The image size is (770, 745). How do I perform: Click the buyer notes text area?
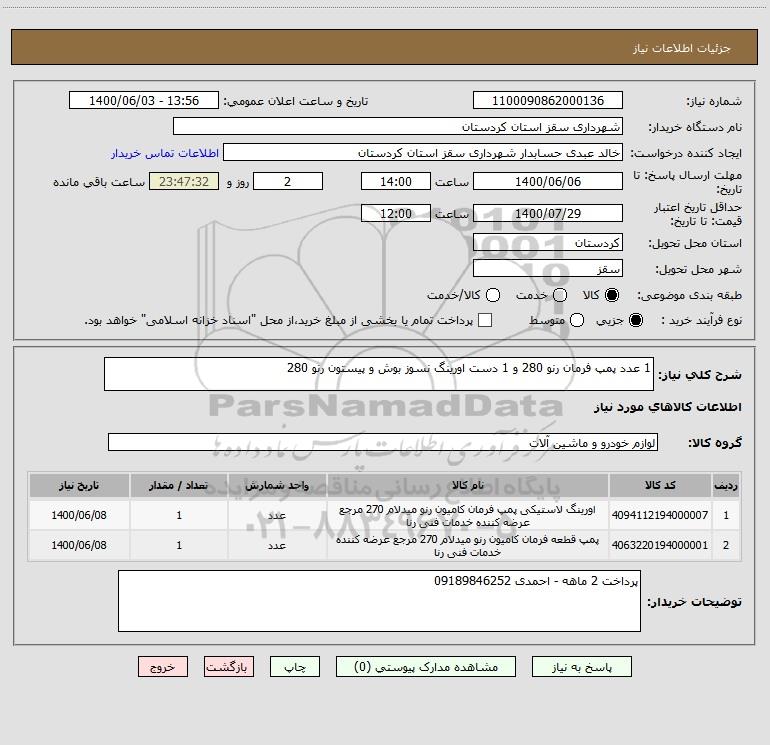pos(379,601)
